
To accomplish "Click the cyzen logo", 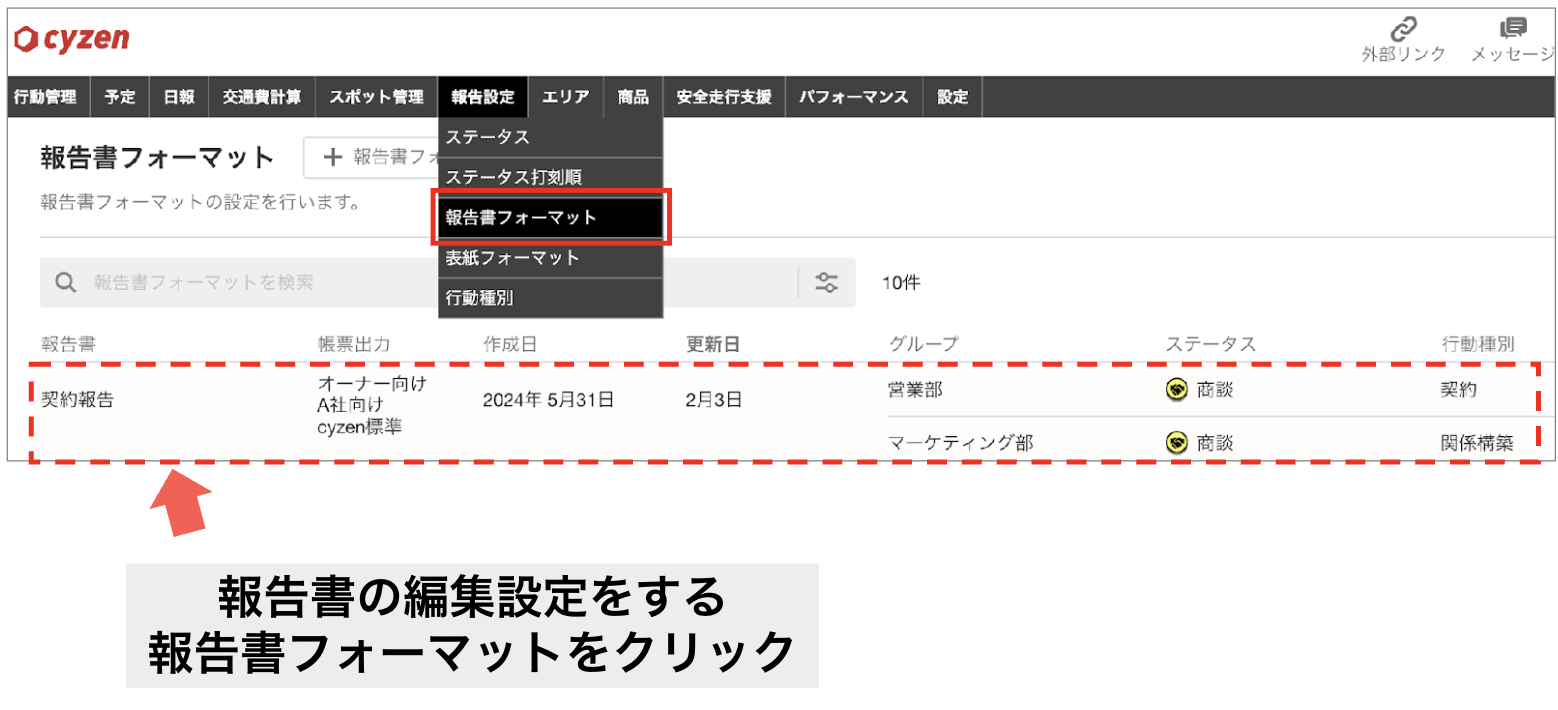I will point(71,39).
